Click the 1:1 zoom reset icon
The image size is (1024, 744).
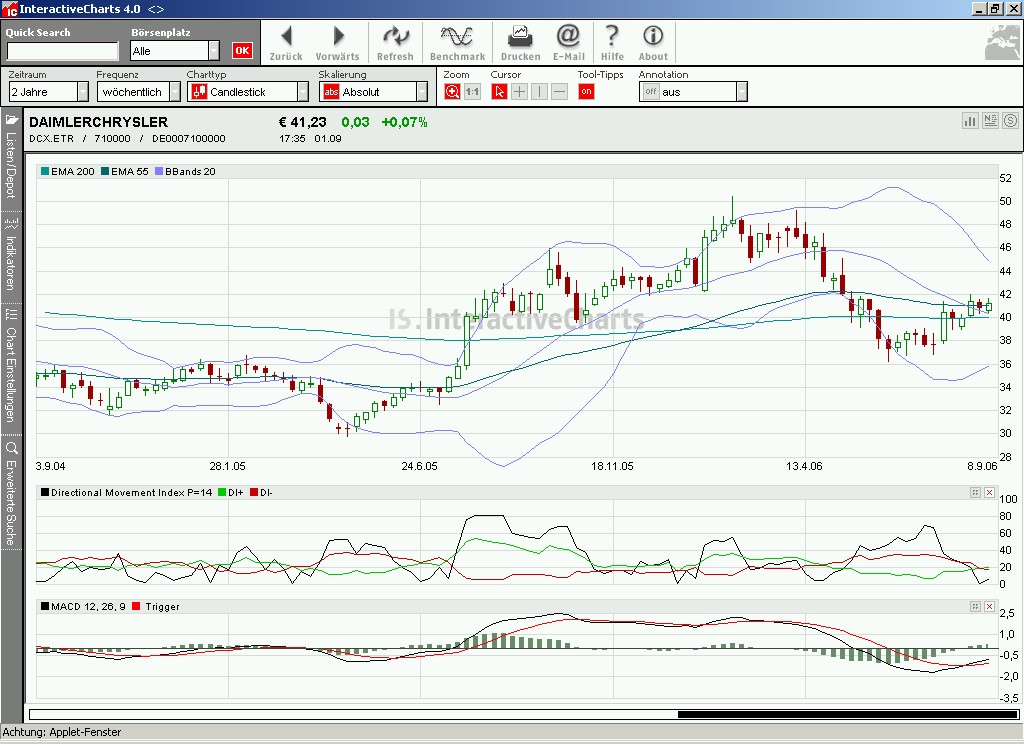pyautogui.click(x=473, y=91)
